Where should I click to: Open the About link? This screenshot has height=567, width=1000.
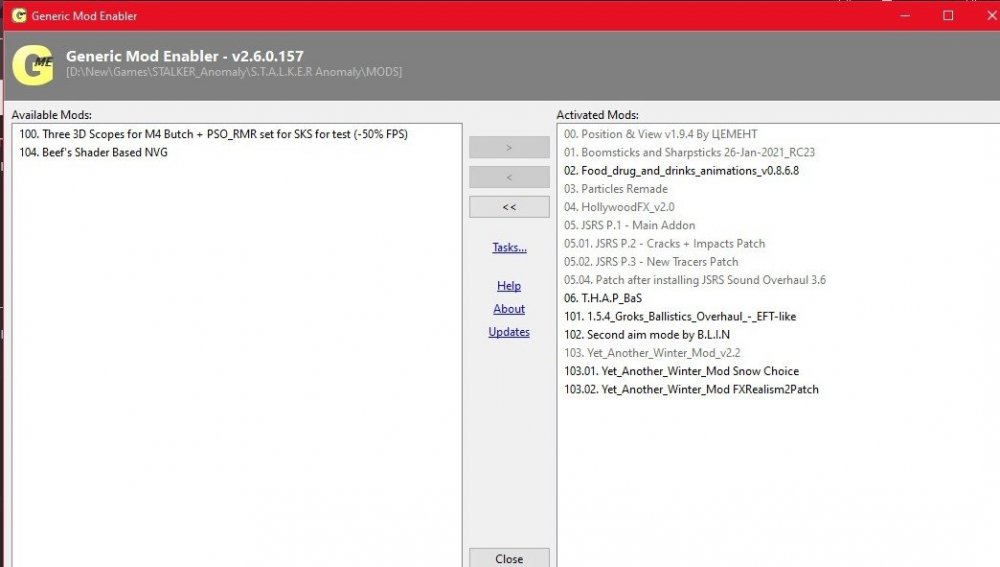(x=509, y=309)
